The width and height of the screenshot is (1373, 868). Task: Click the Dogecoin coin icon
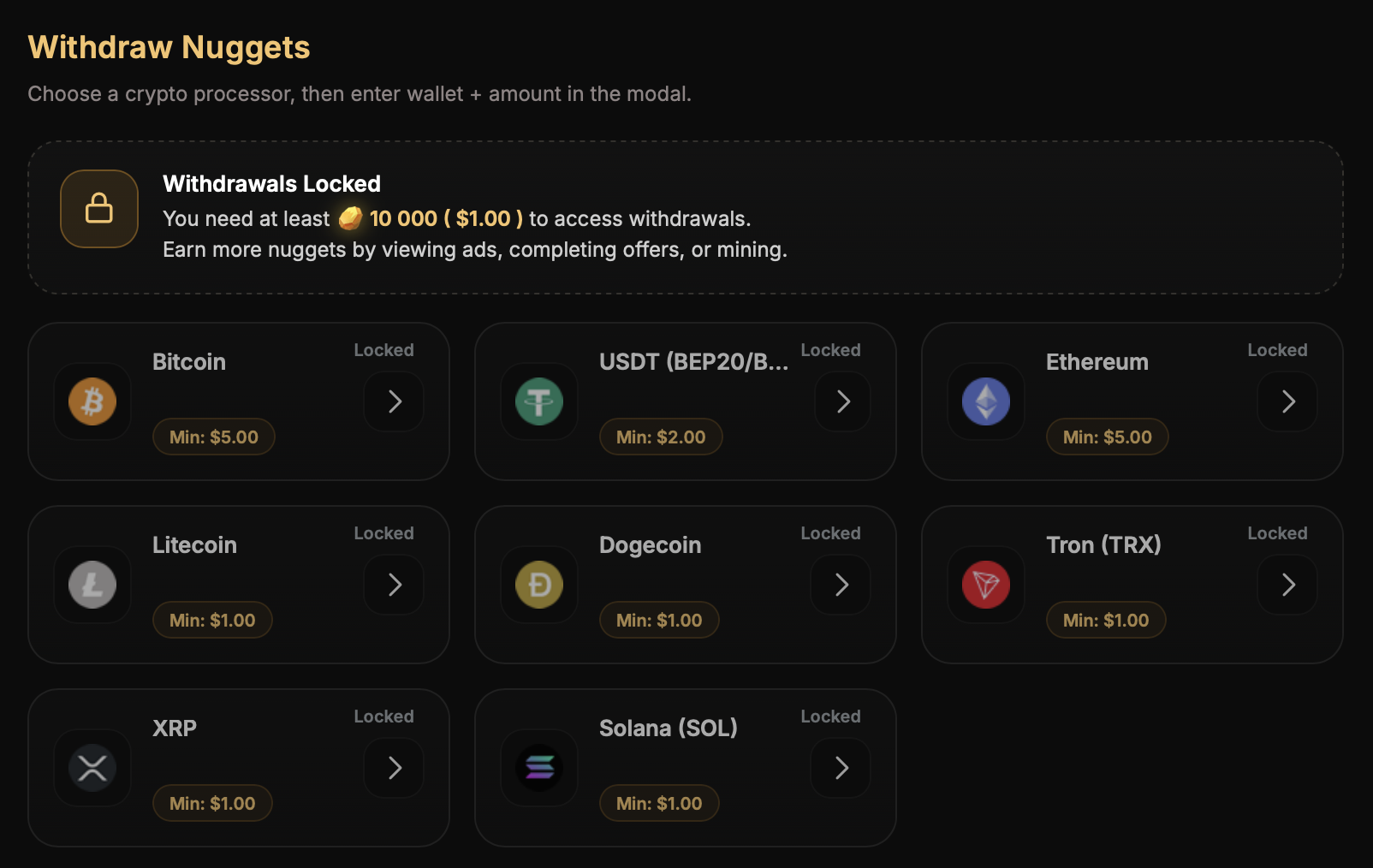pos(539,585)
